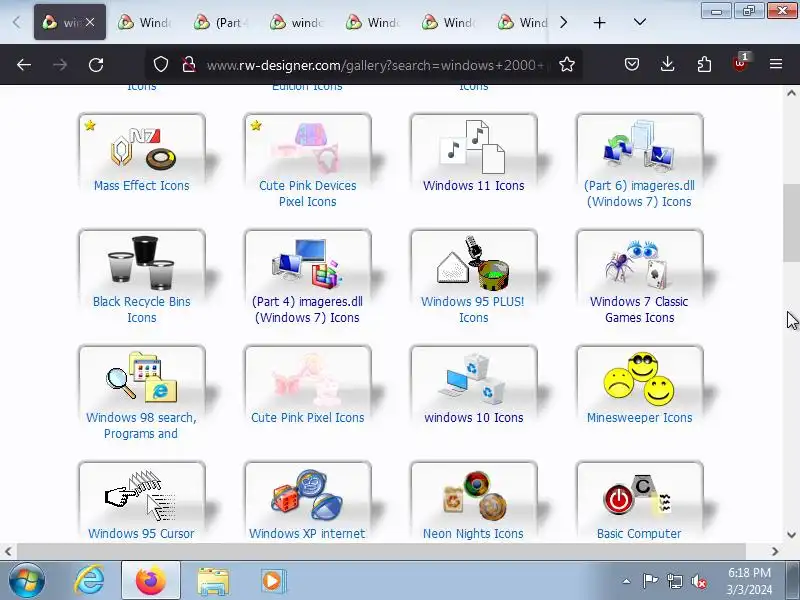
Task: Open the Downloads arrow icon
Action: pyautogui.click(x=667, y=64)
